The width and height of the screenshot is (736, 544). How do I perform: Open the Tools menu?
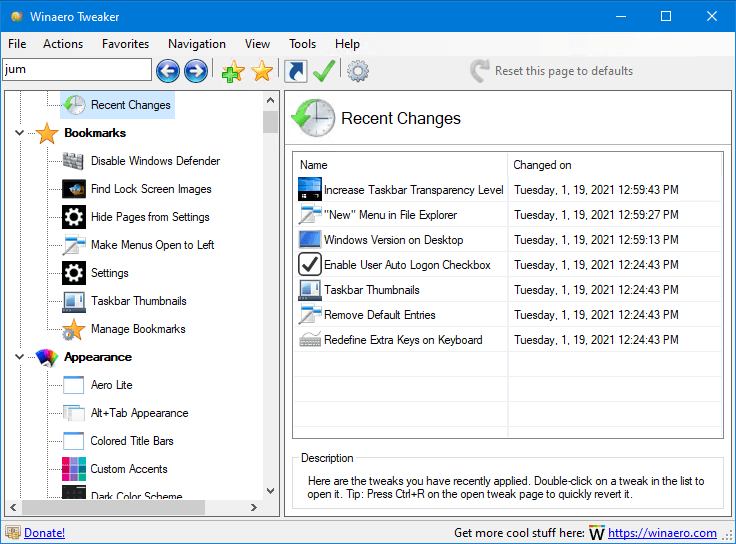pyautogui.click(x=302, y=44)
